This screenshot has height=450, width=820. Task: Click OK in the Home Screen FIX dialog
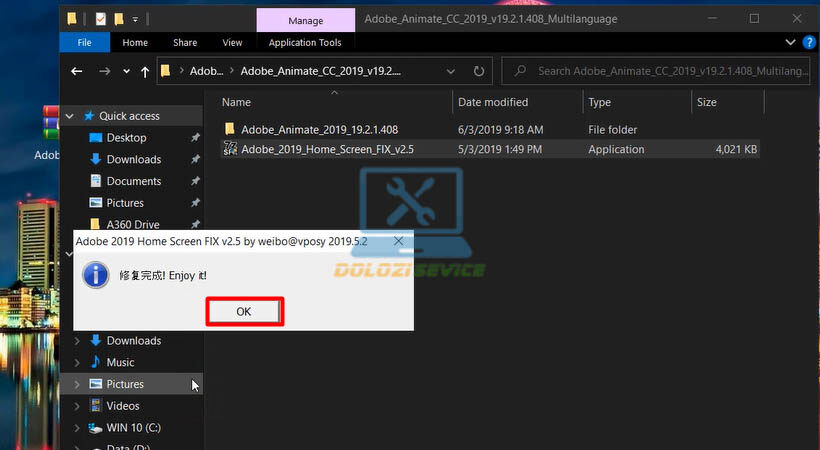244,311
